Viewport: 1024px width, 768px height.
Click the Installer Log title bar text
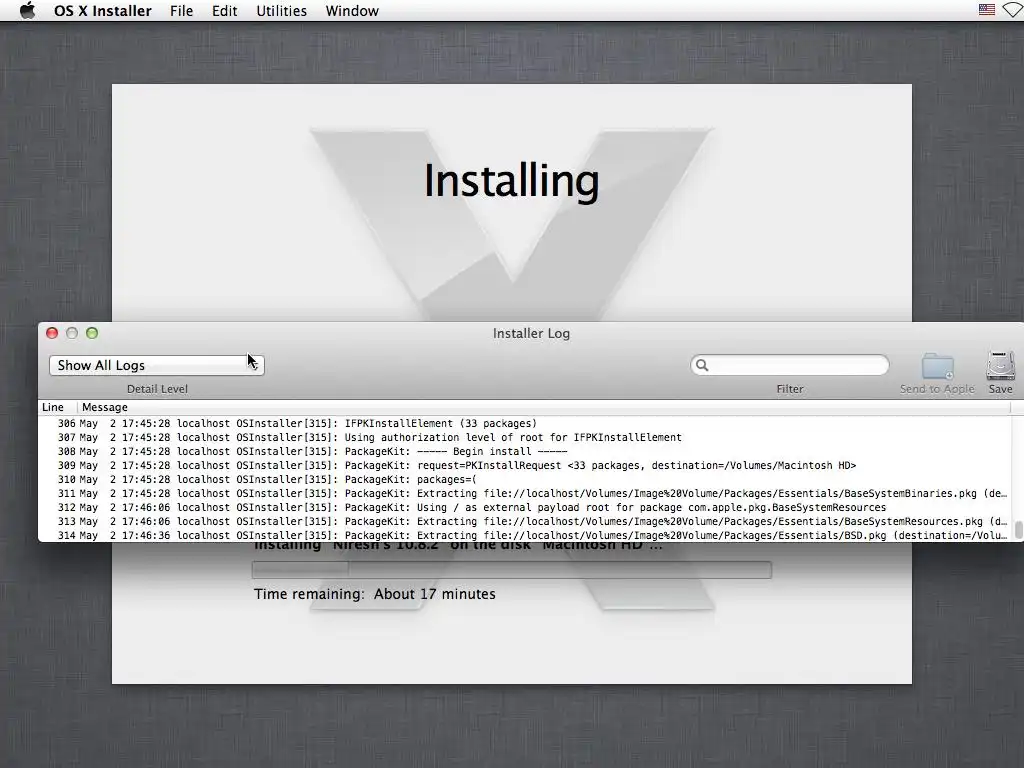point(531,334)
